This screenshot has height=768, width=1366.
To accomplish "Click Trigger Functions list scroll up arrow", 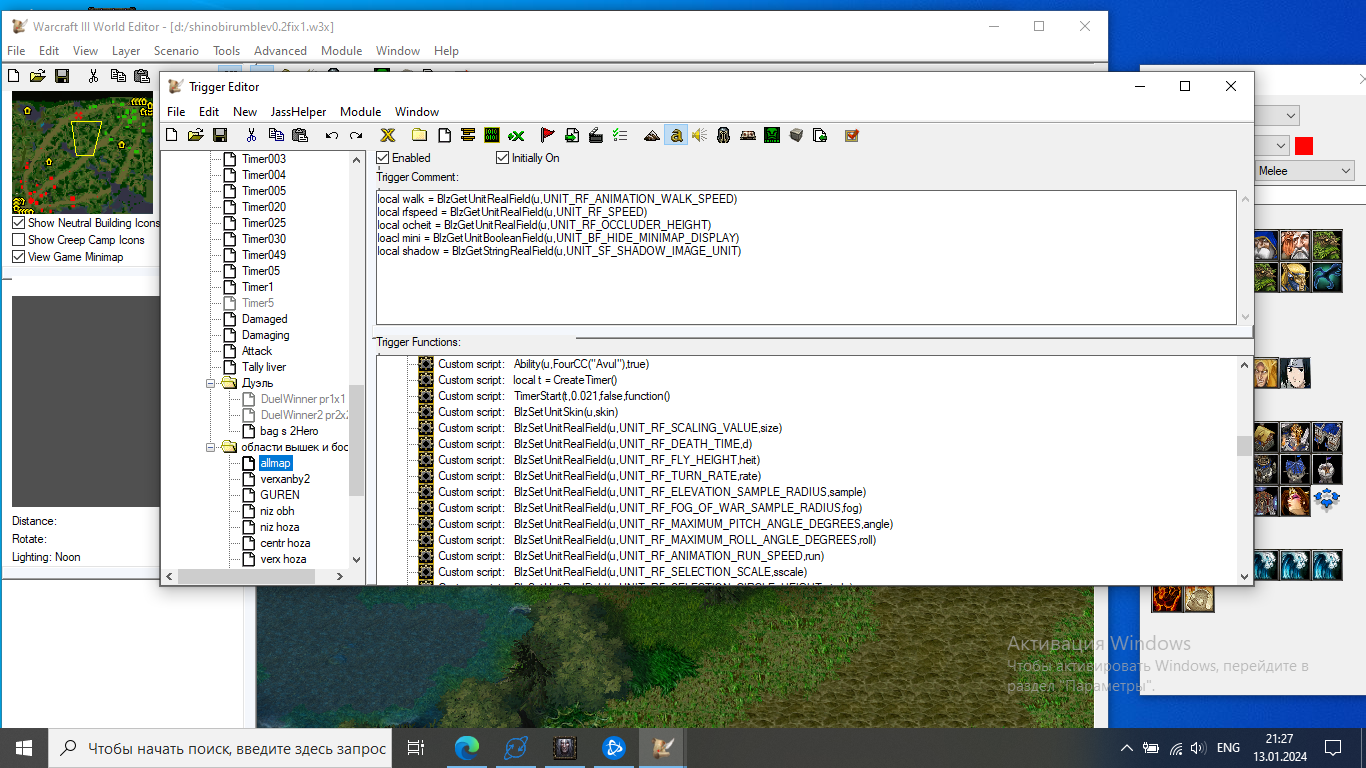I will 1245,366.
